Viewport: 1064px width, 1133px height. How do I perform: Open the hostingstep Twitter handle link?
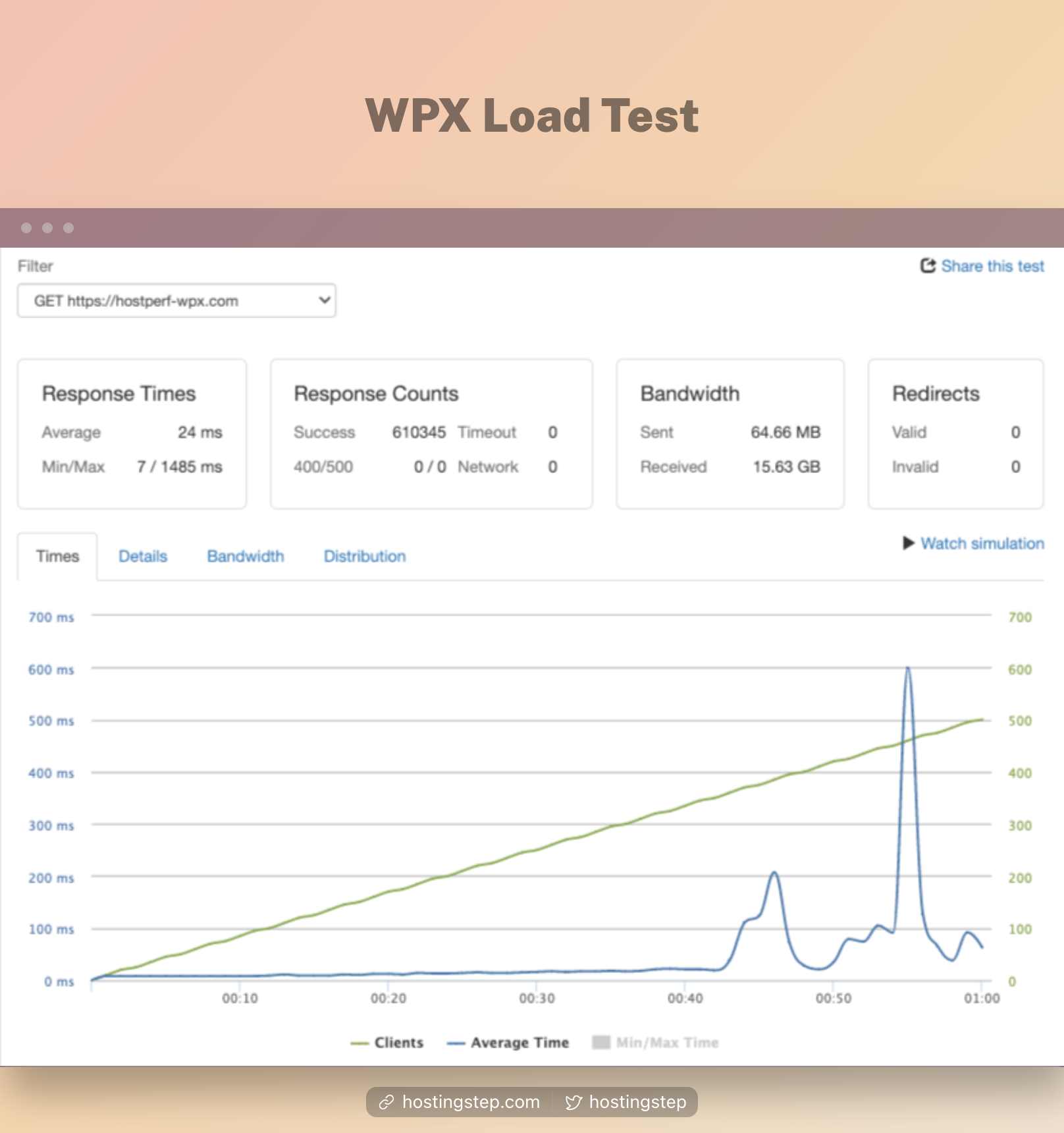(637, 1102)
